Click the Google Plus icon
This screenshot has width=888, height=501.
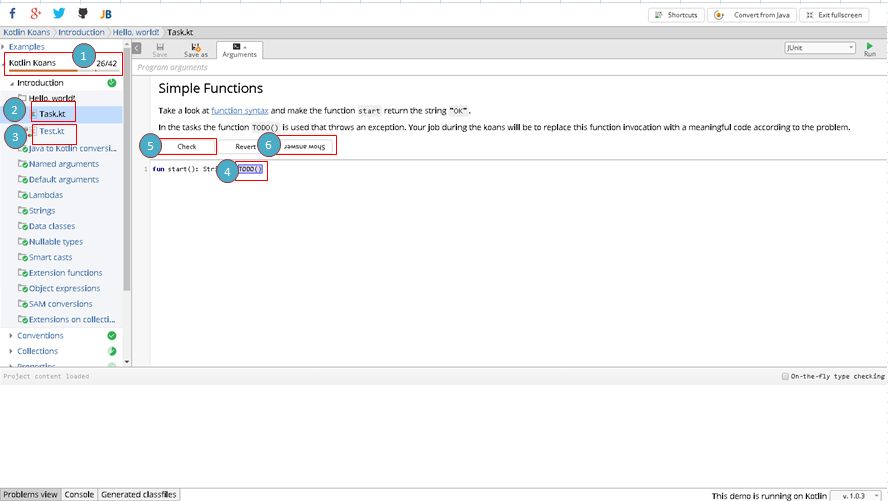(36, 14)
